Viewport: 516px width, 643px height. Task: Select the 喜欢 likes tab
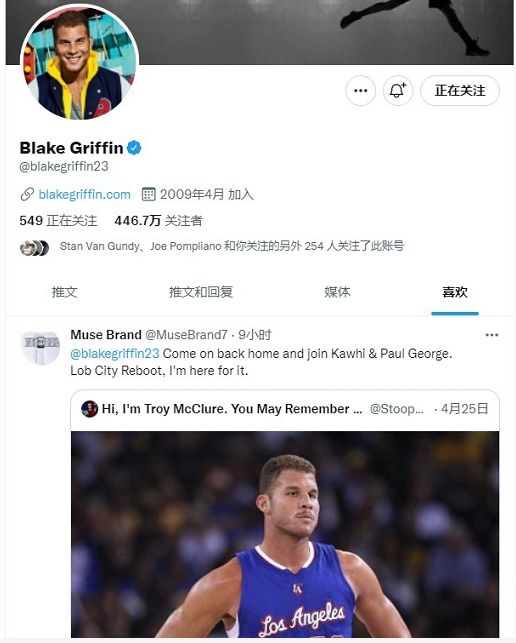(455, 292)
